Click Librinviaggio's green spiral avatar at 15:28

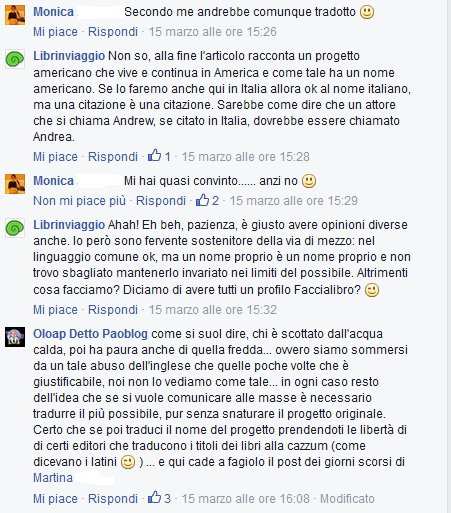click(15, 59)
